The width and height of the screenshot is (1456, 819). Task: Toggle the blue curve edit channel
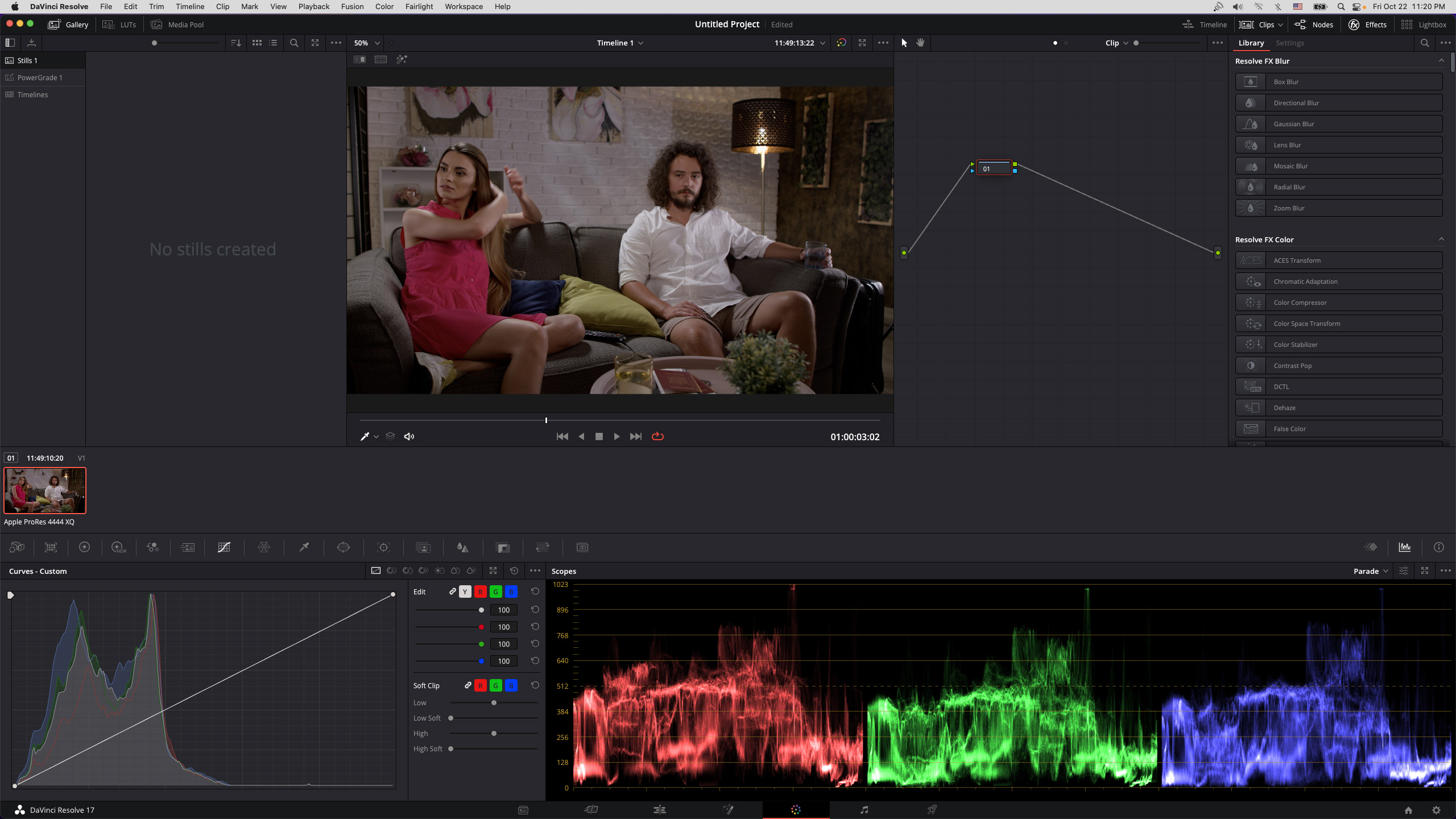511,592
